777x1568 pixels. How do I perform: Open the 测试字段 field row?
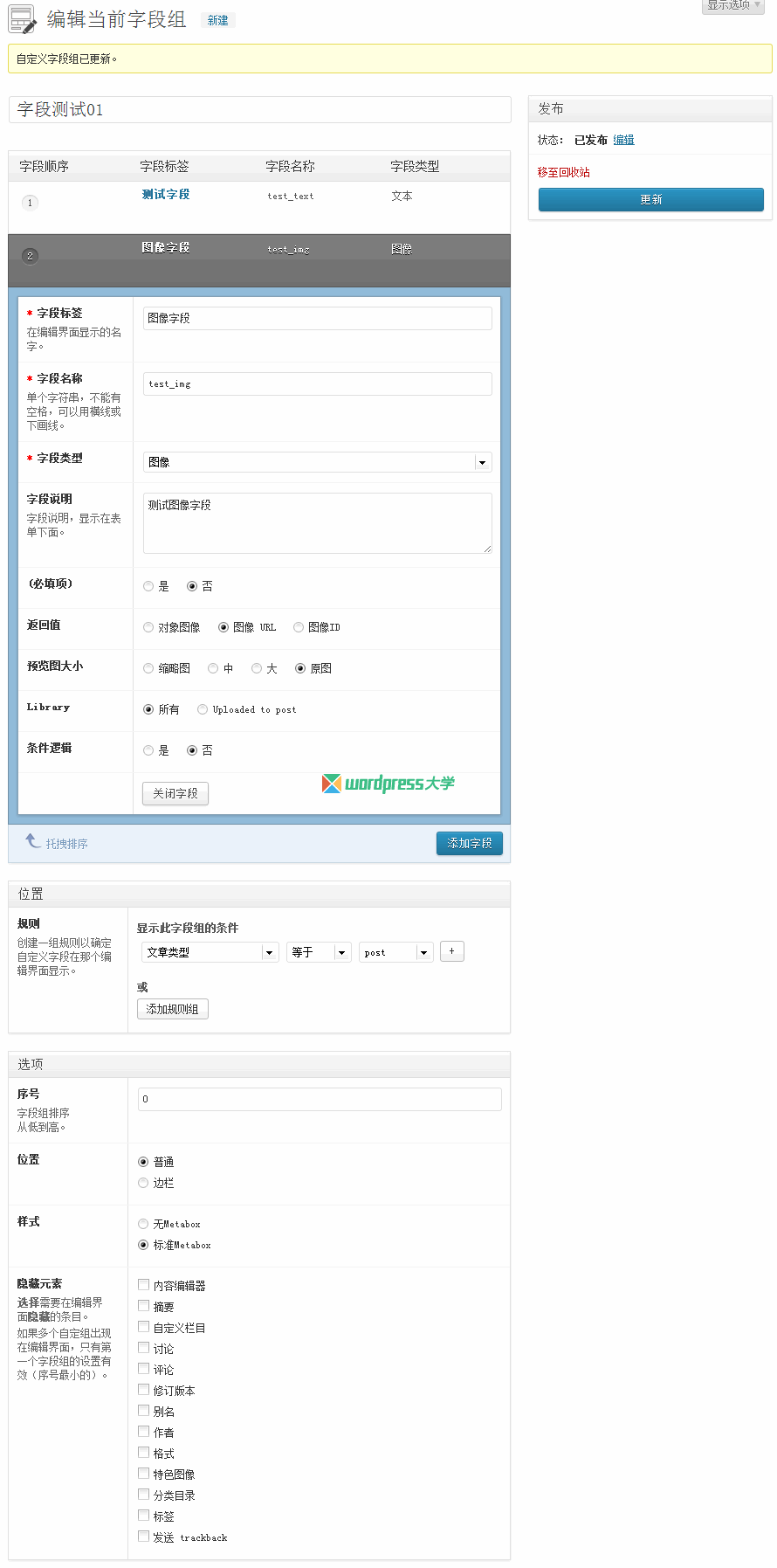coord(166,194)
